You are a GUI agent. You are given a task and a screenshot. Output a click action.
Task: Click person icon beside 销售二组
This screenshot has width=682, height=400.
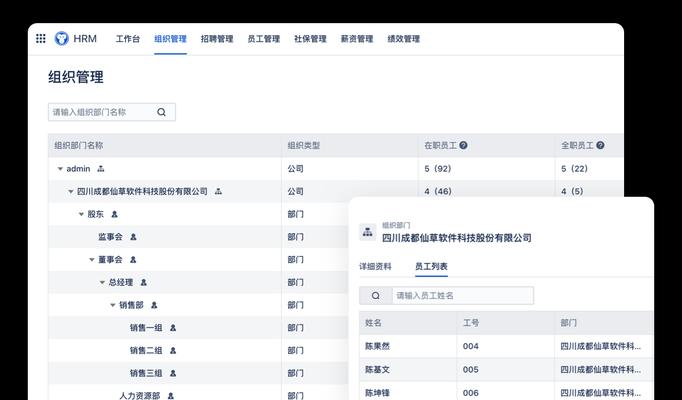point(173,350)
